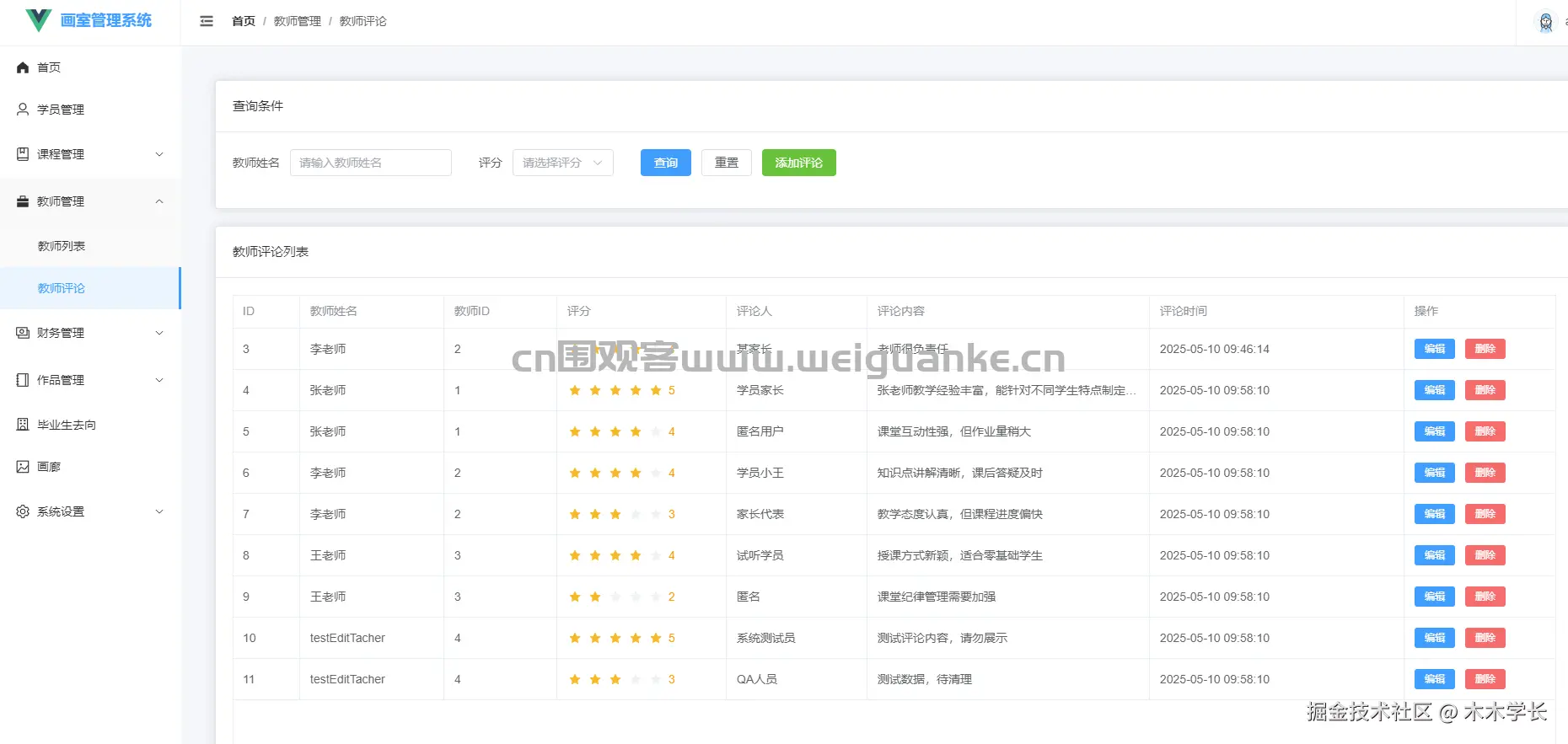Click the Vue logo in sidebar header

(39, 20)
